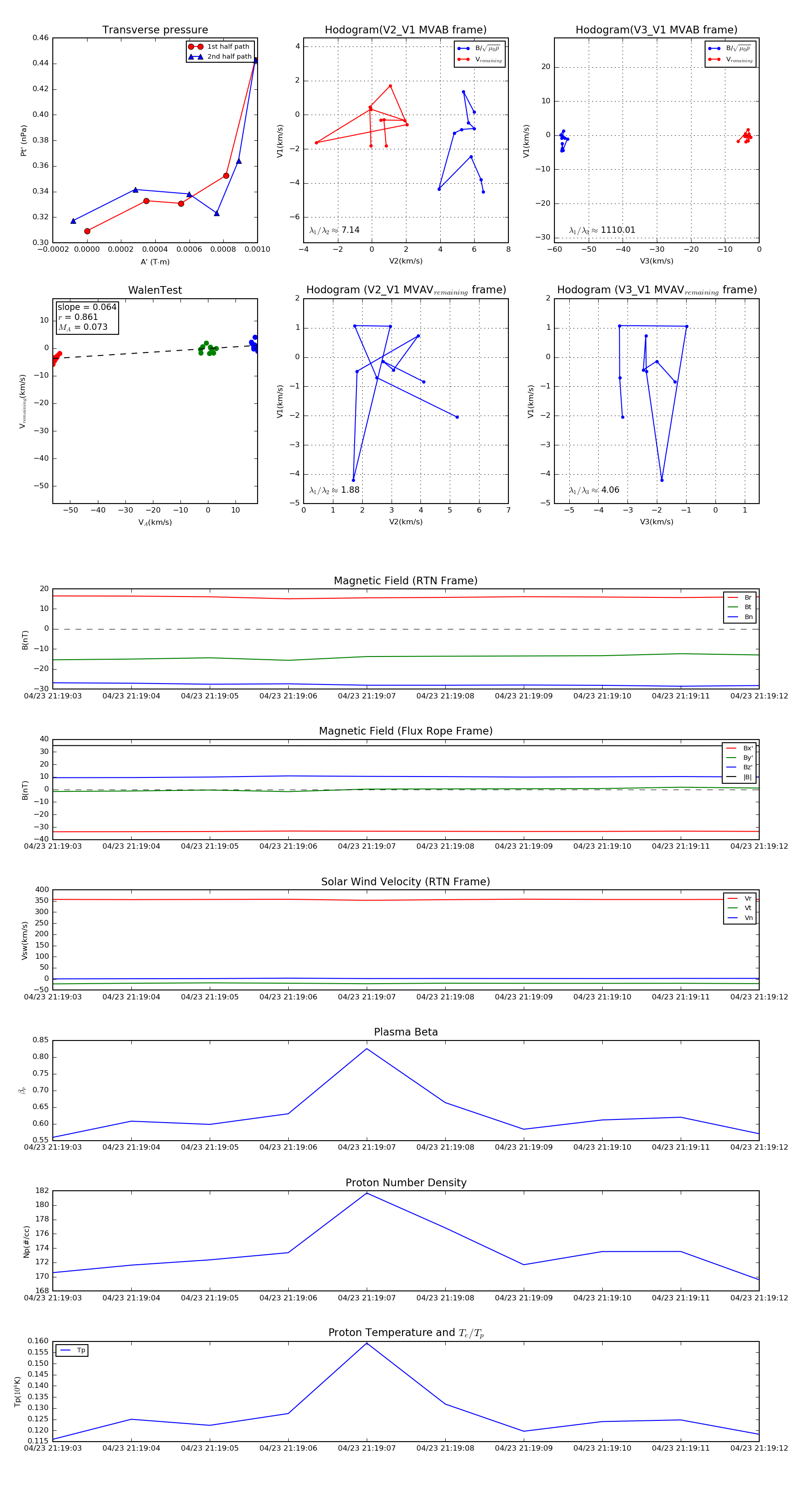Click green data cluster in WalenTest plot
The image size is (812, 1489).
(208, 348)
